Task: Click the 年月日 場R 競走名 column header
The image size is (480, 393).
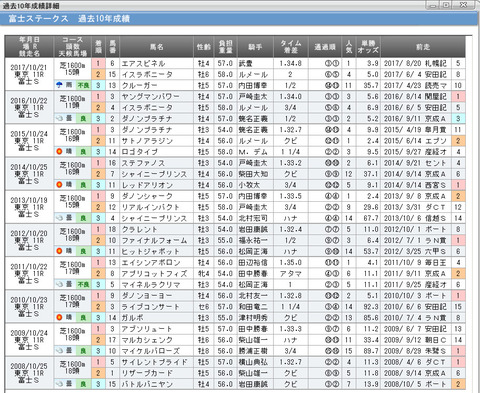Action: [x=29, y=47]
